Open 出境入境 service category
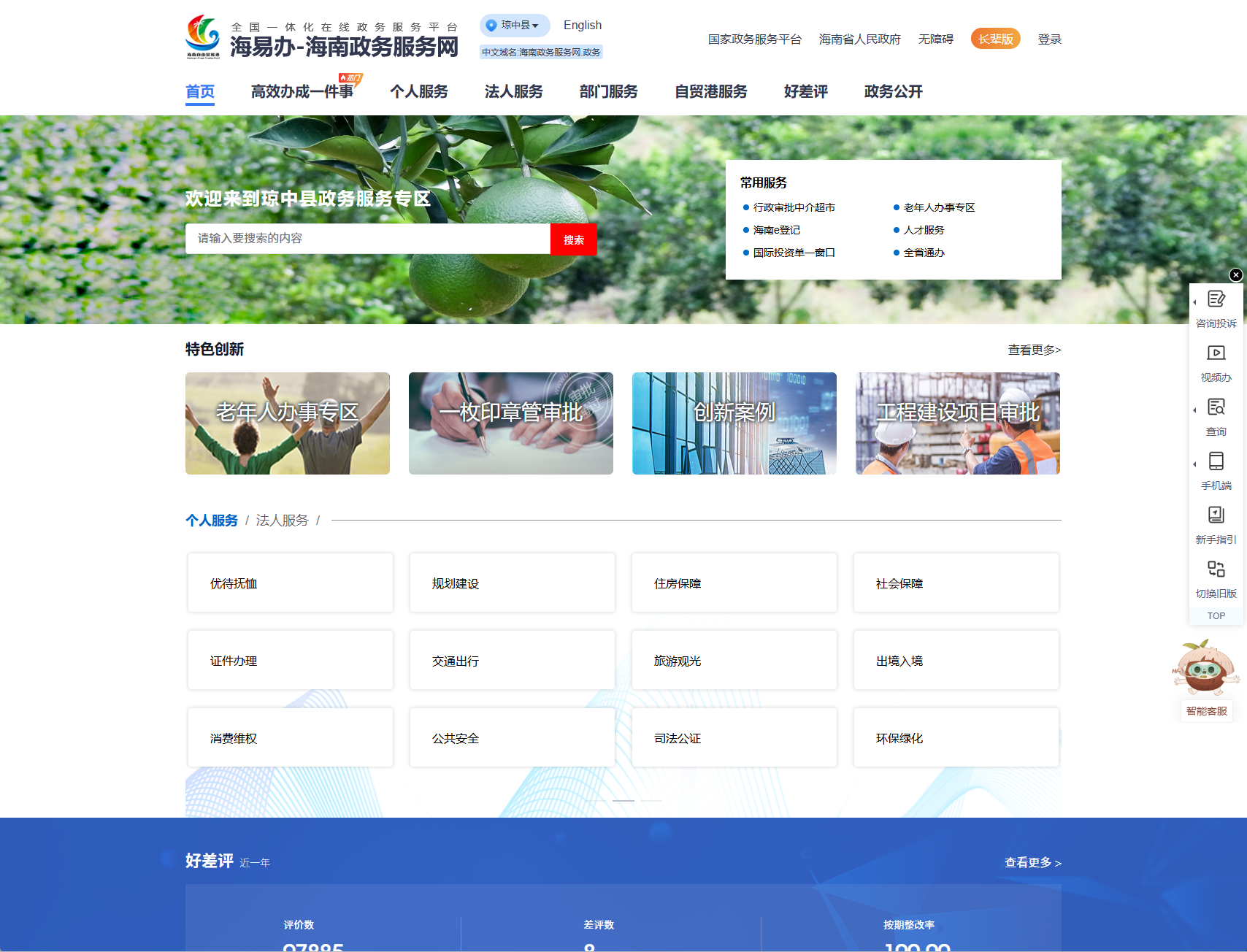This screenshot has height=952, width=1247. (956, 660)
